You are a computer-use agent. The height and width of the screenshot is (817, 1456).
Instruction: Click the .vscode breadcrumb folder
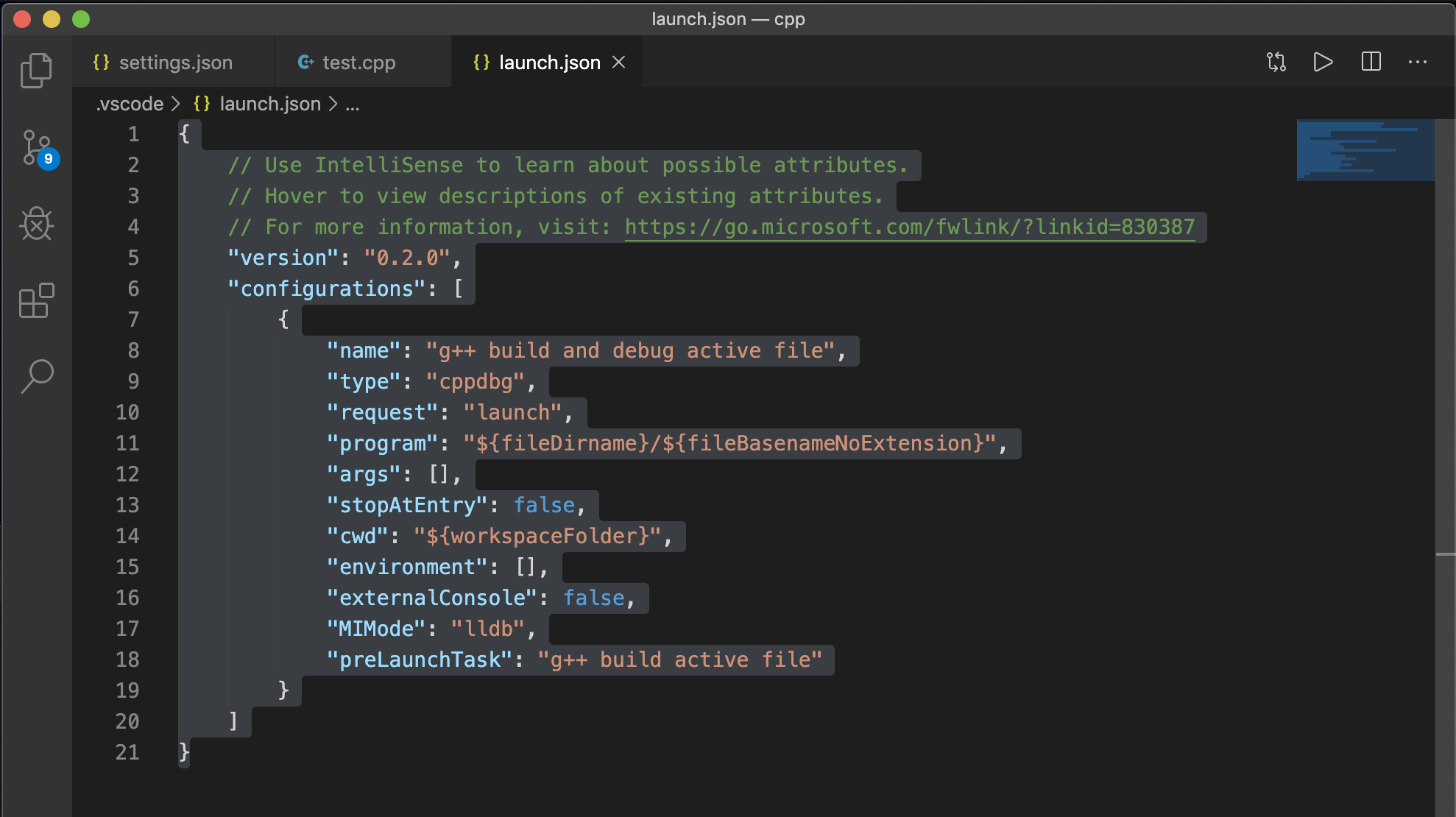(130, 104)
